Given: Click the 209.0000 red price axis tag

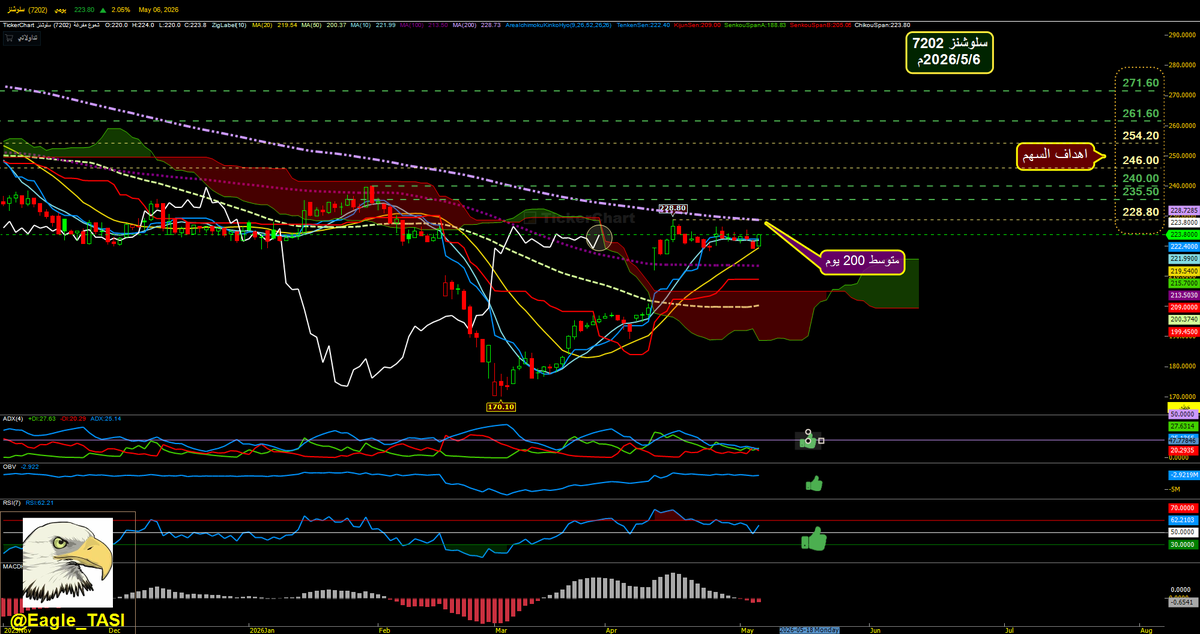Looking at the screenshot, I should click(1184, 307).
